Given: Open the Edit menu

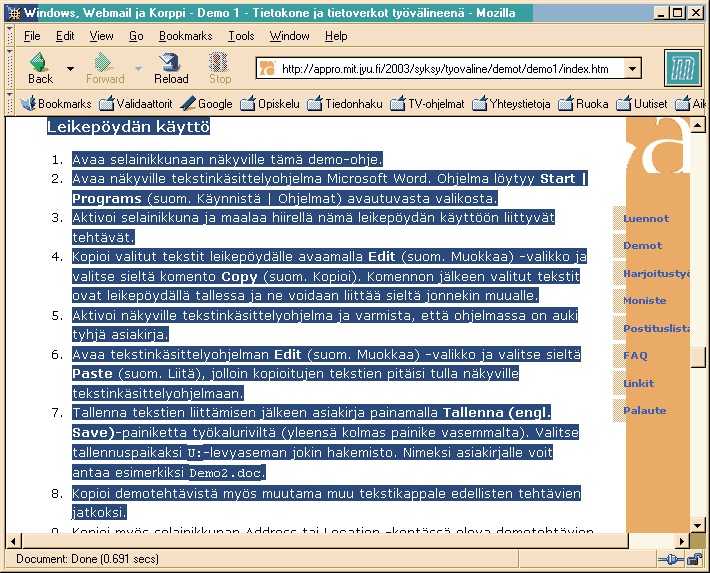Looking at the screenshot, I should (65, 36).
